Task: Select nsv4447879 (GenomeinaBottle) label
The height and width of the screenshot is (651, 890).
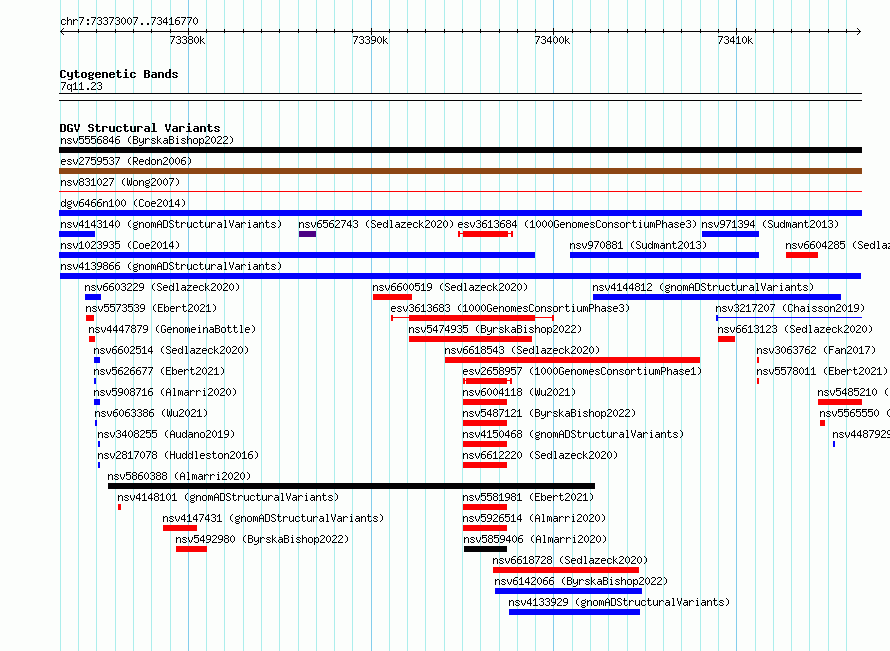Action: point(173,329)
